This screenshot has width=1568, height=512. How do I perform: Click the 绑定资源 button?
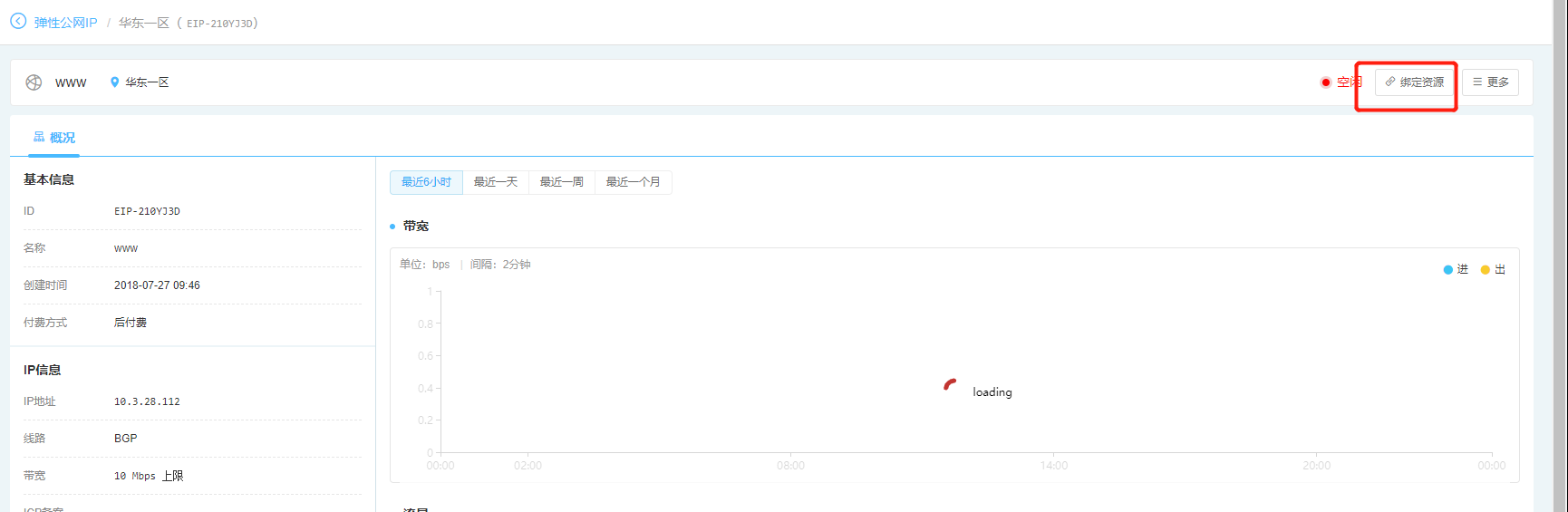coord(1414,82)
